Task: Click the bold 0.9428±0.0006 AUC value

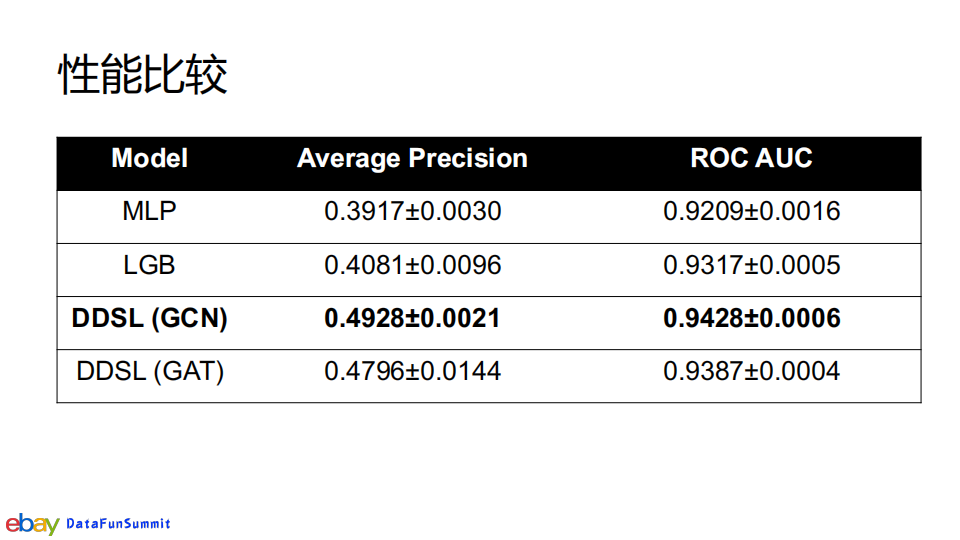Action: point(751,319)
